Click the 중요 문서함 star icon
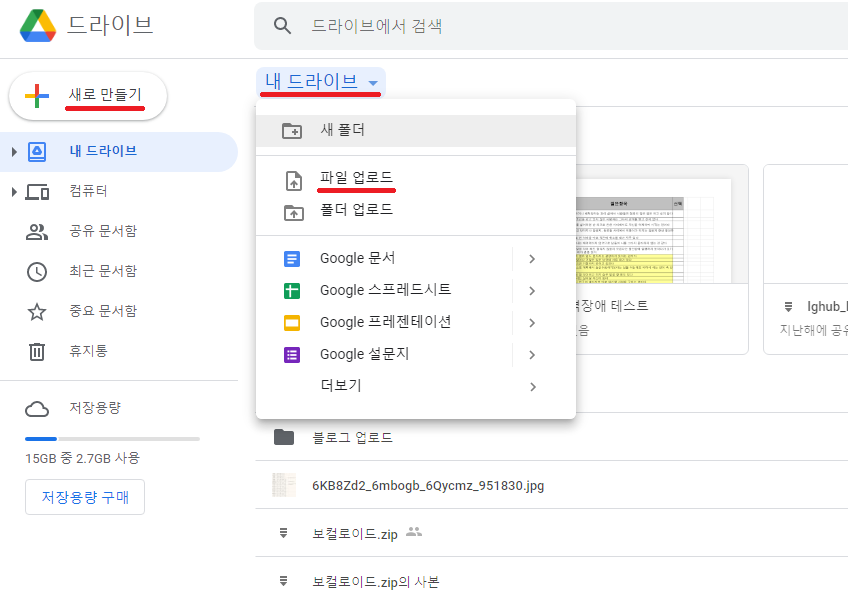This screenshot has width=848, height=598. [37, 311]
